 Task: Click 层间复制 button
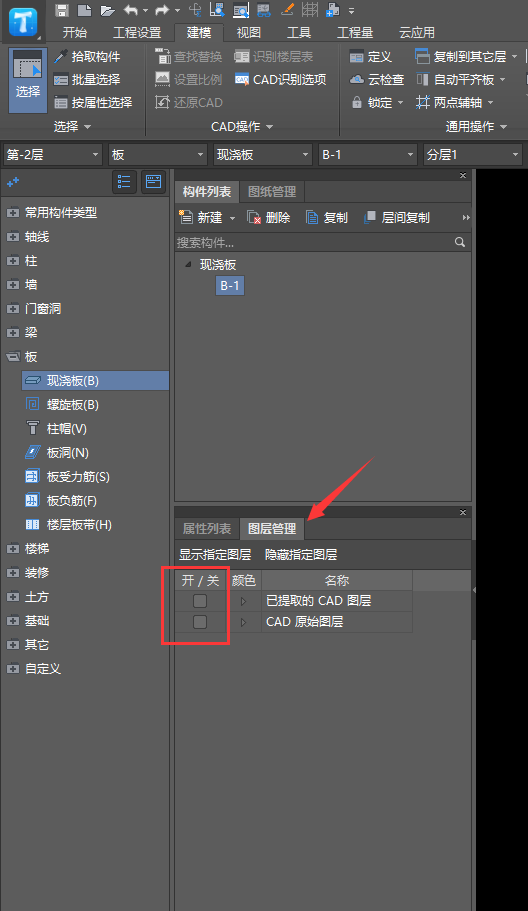(397, 217)
